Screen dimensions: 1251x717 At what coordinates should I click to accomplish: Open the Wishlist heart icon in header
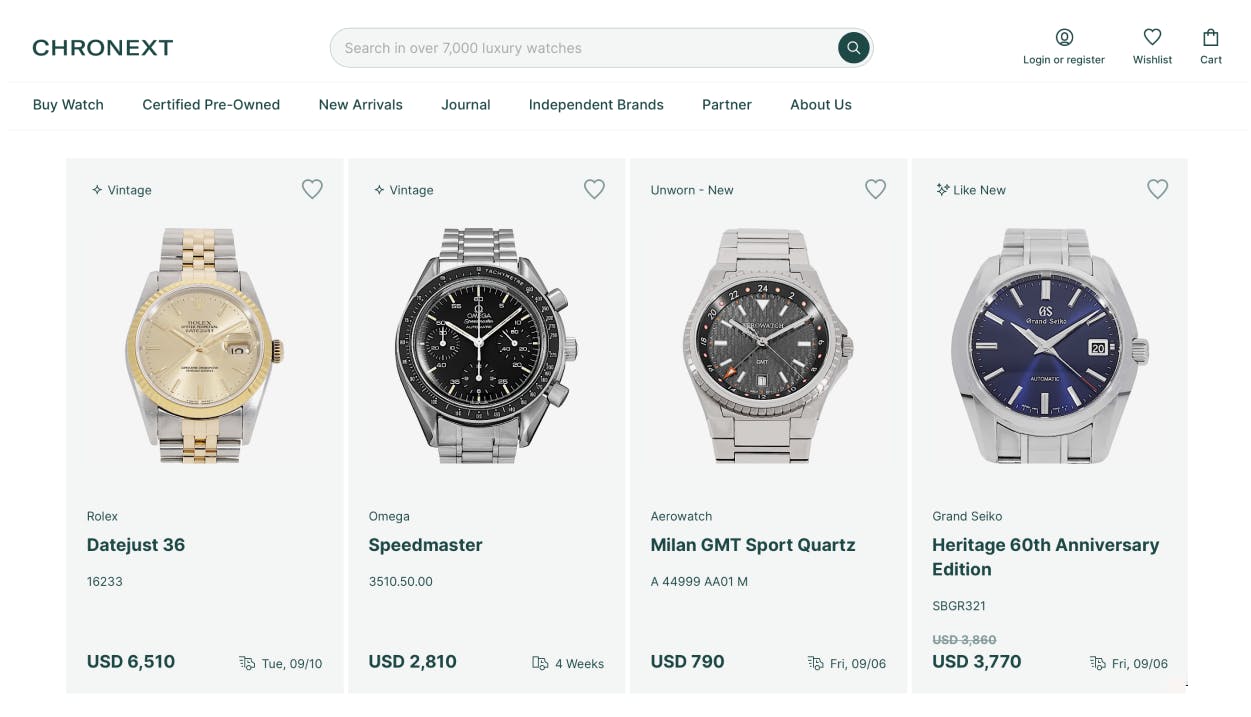(x=1152, y=38)
